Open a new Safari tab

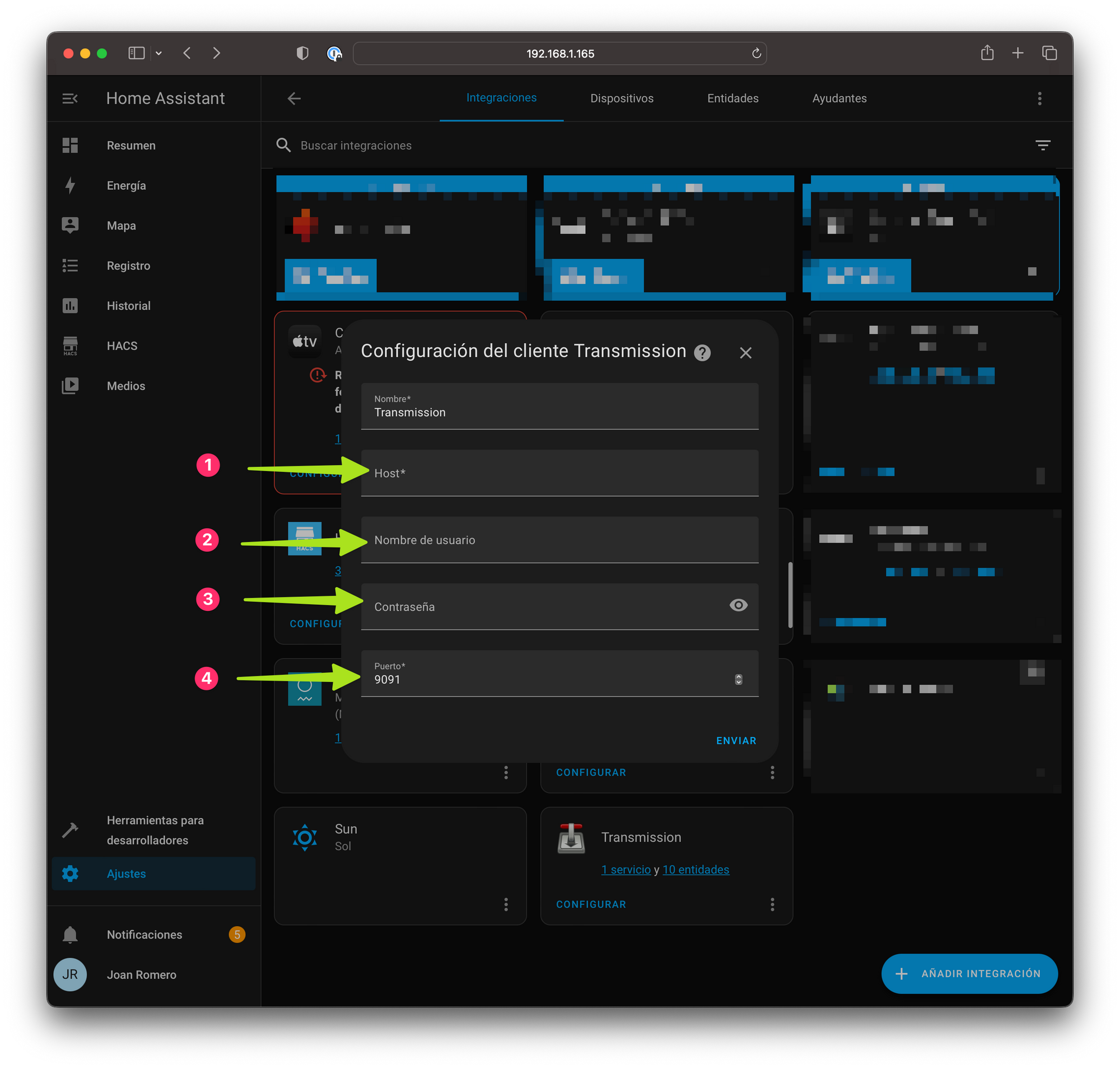1018,53
